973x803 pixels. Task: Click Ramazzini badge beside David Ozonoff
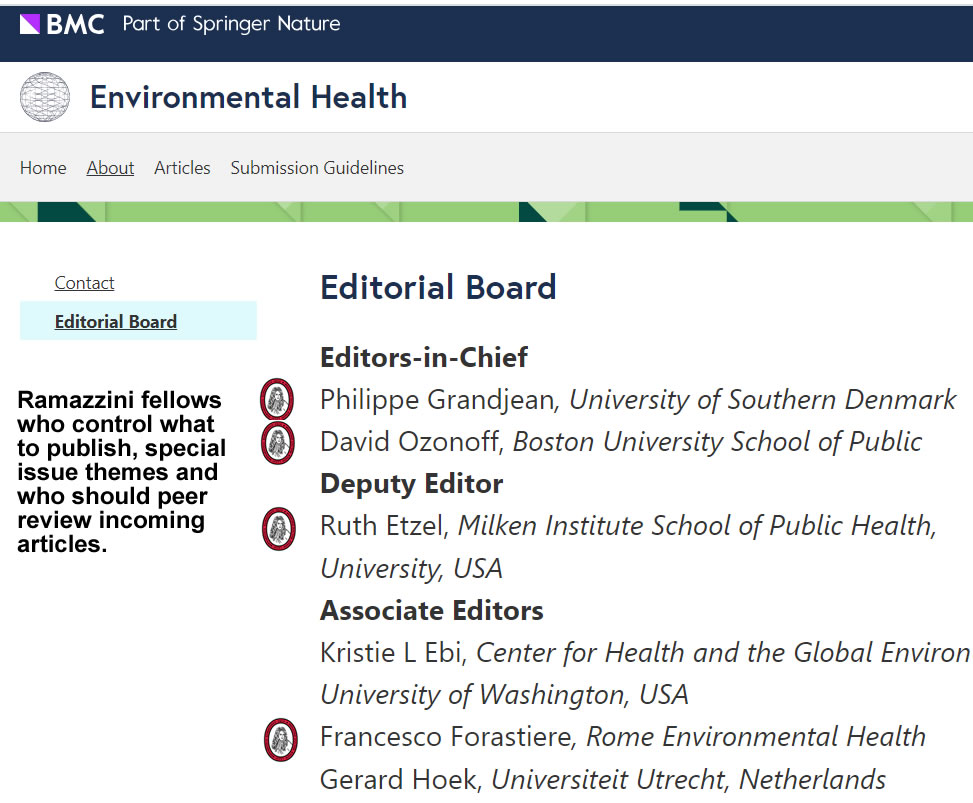(277, 443)
